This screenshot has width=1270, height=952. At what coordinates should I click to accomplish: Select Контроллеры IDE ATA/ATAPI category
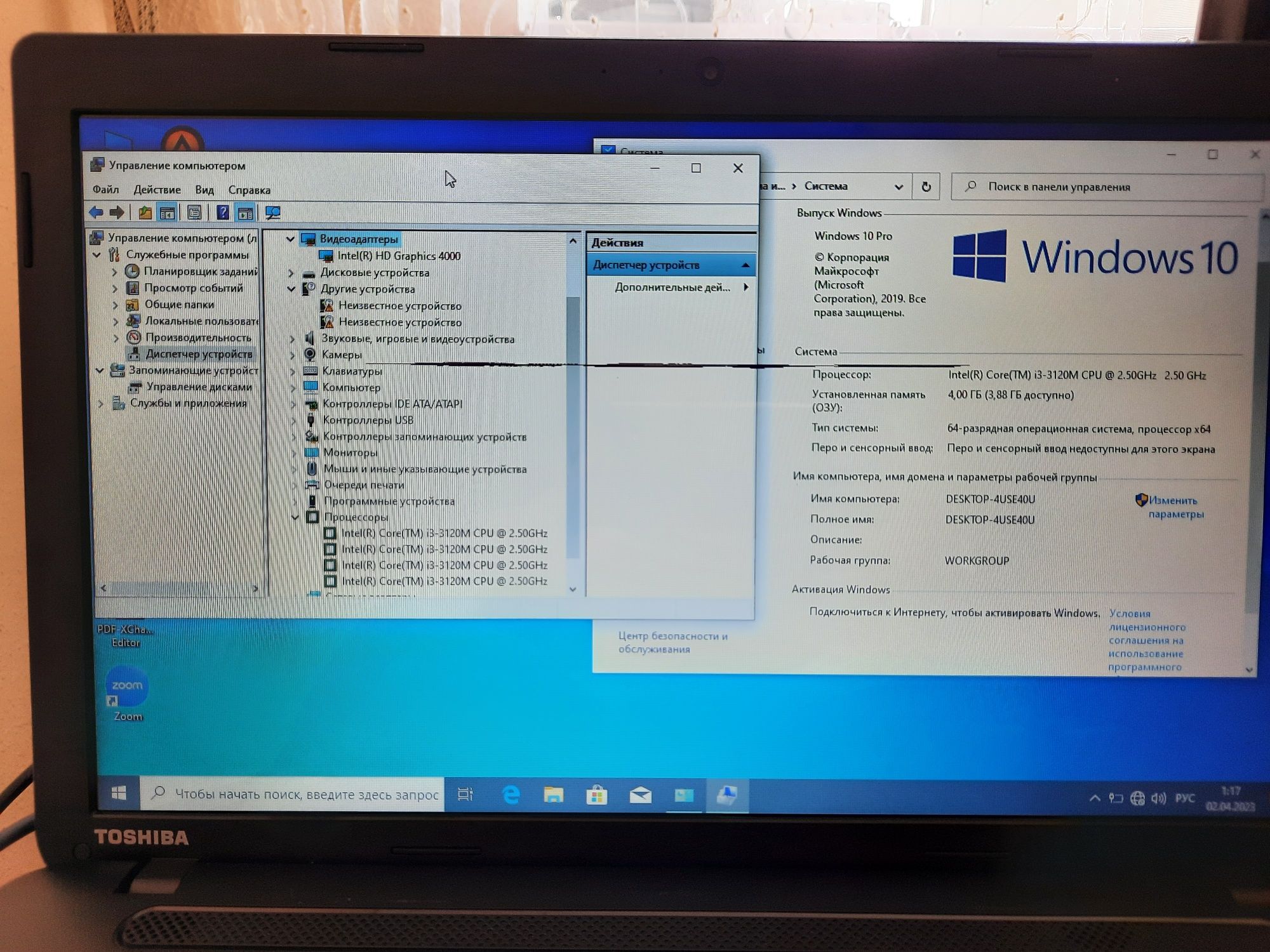coord(392,404)
